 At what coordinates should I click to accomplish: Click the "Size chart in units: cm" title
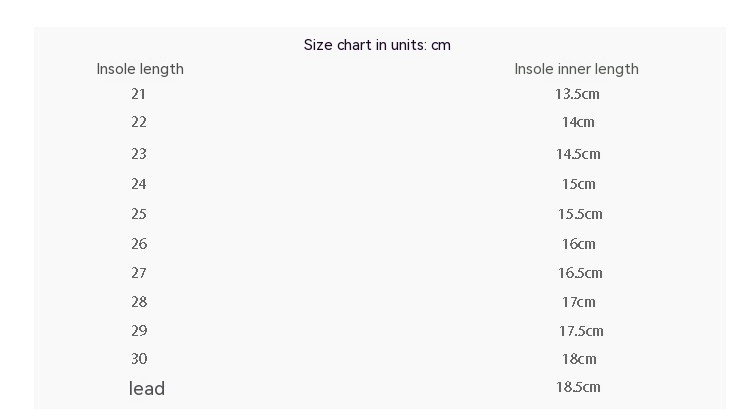[377, 45]
